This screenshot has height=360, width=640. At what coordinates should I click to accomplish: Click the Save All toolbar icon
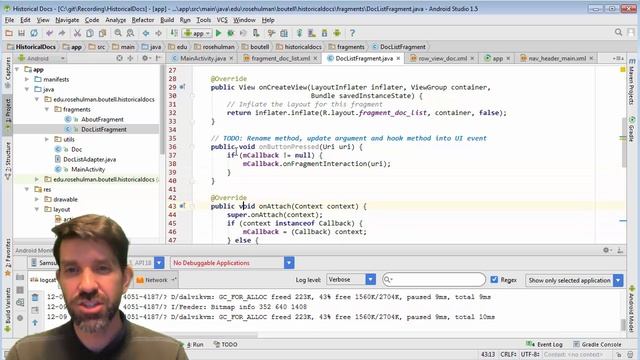pos(21,33)
